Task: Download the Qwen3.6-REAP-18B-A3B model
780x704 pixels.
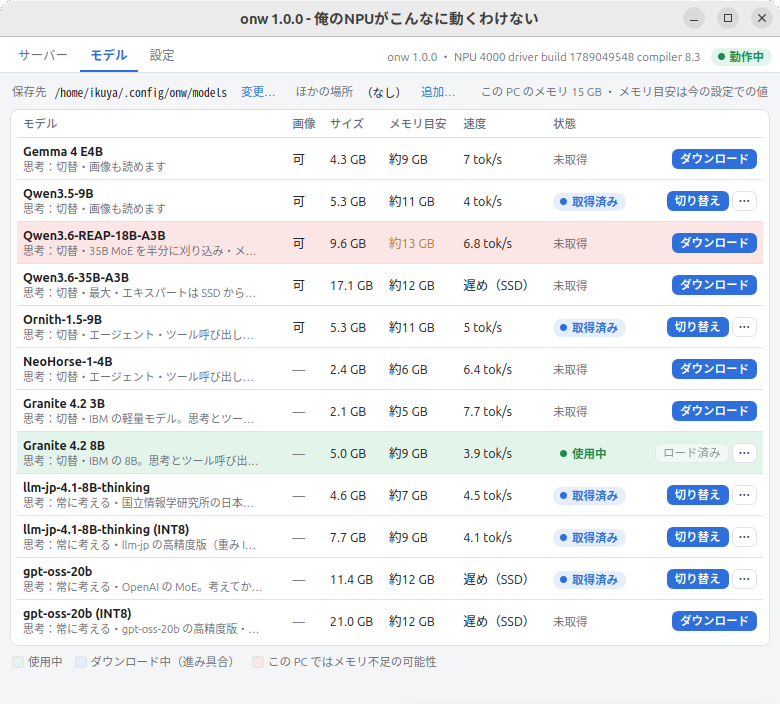Action: click(x=714, y=243)
